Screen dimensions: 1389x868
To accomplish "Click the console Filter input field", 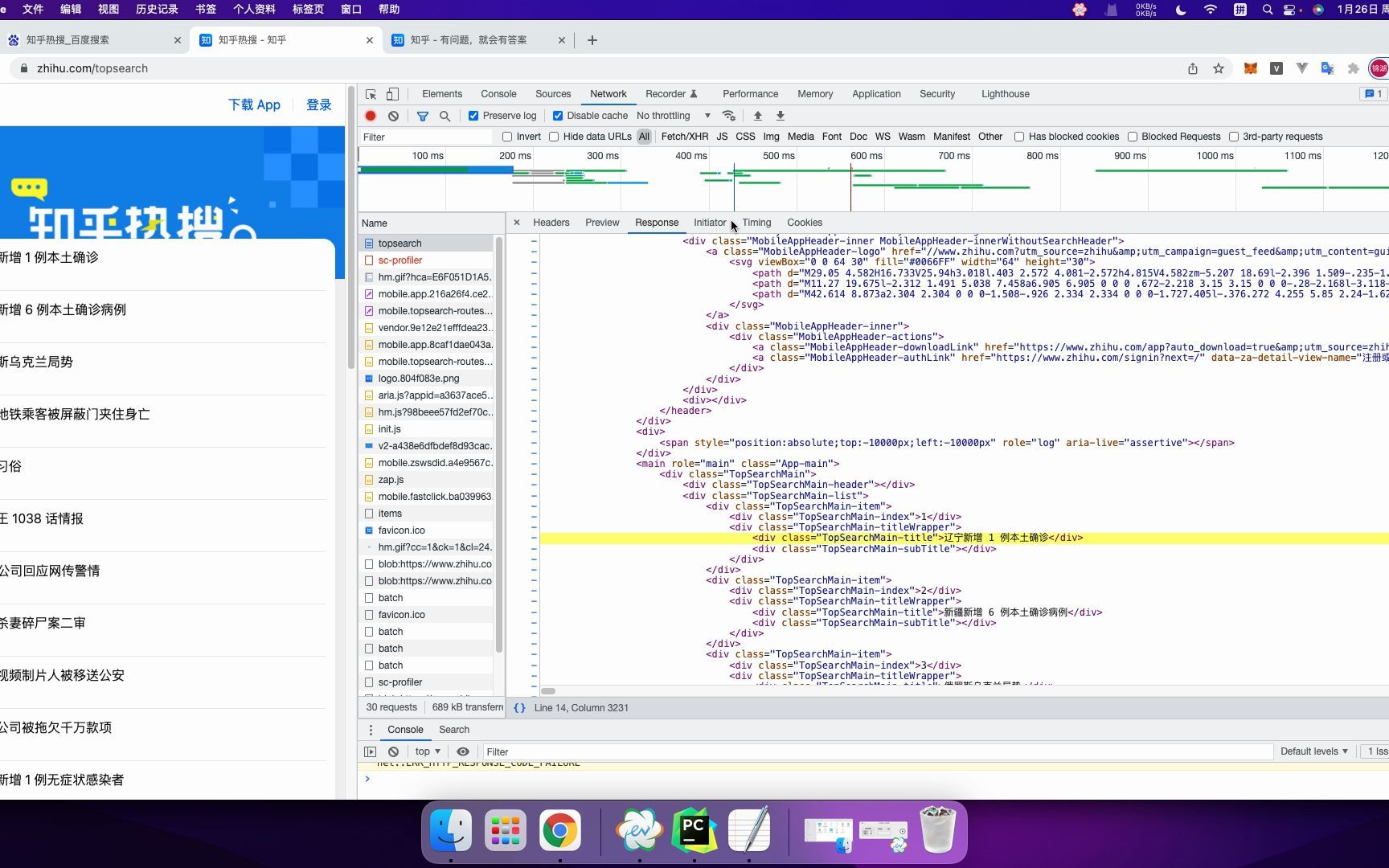I will [x=878, y=751].
